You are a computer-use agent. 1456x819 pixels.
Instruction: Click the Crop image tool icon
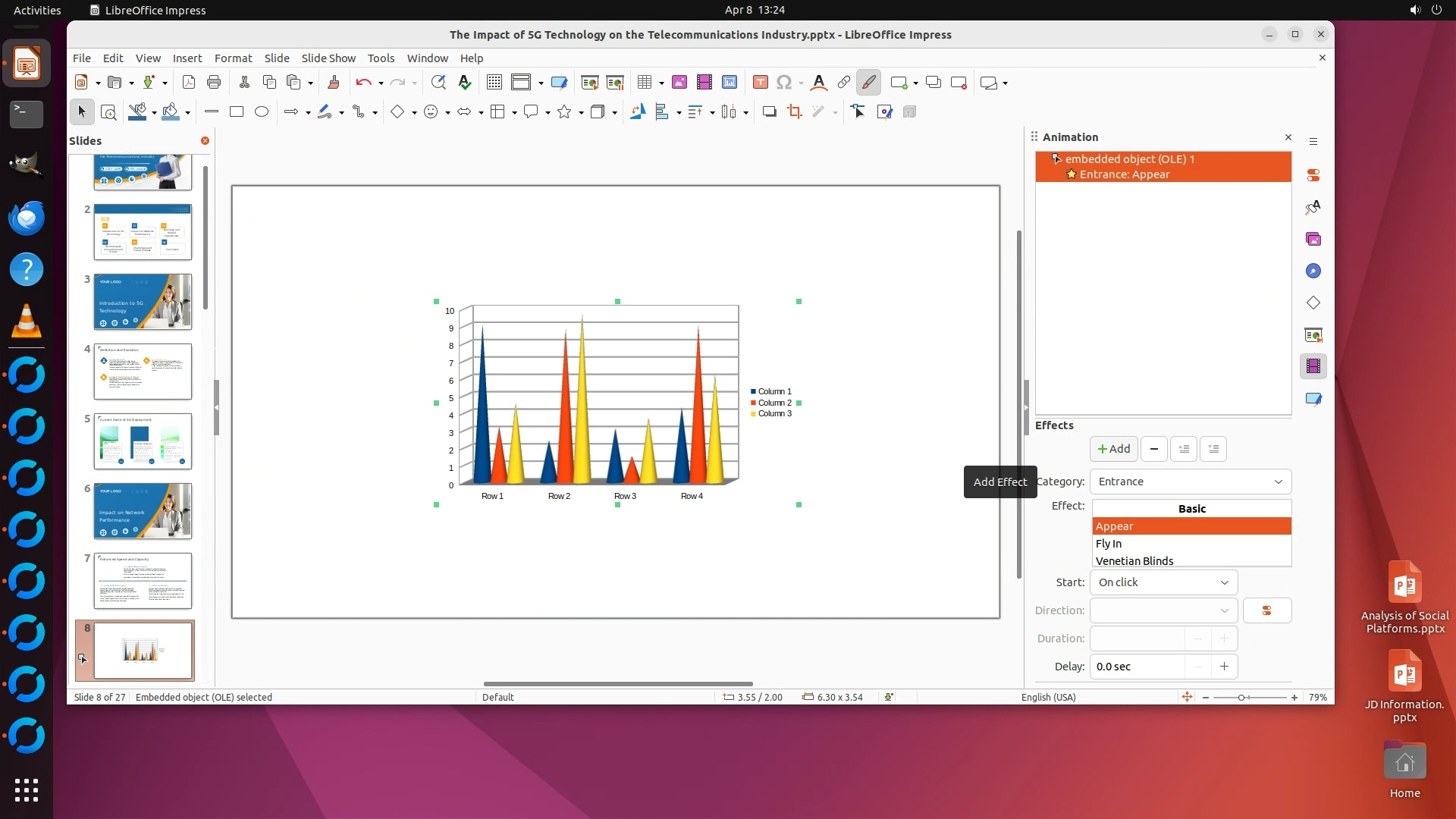(794, 112)
